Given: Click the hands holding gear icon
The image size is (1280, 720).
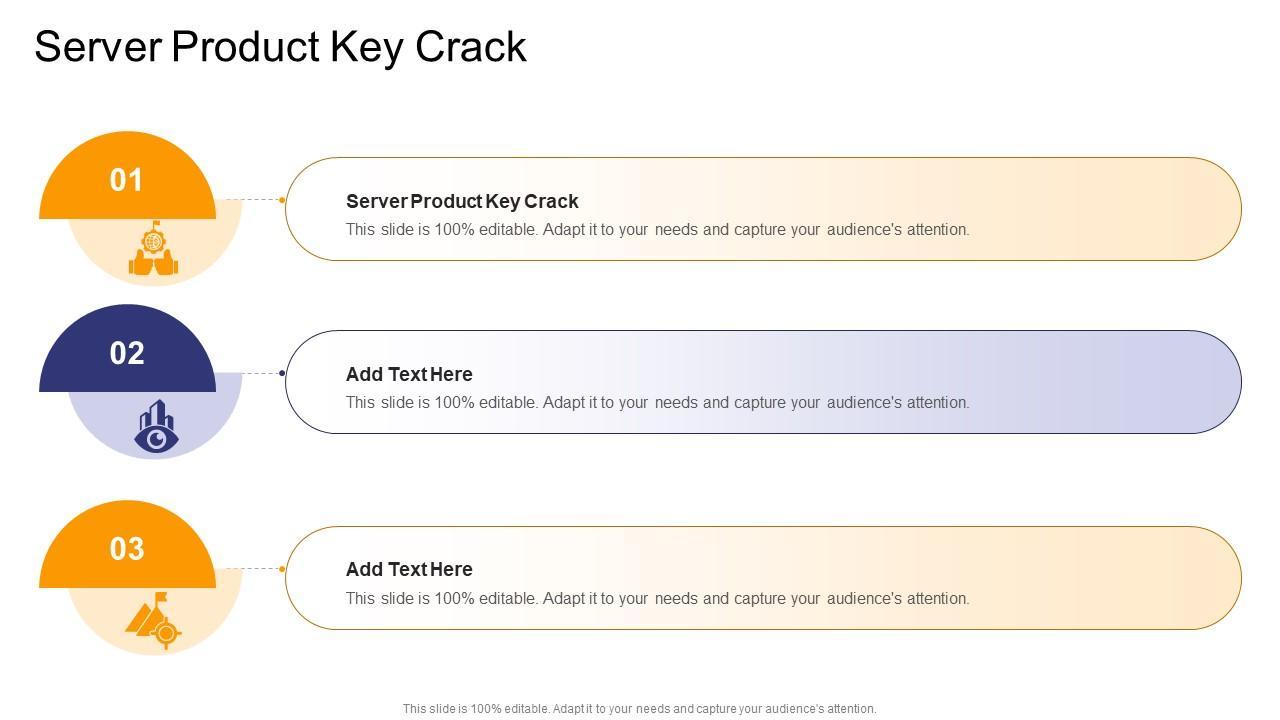Looking at the screenshot, I should coord(153,250).
